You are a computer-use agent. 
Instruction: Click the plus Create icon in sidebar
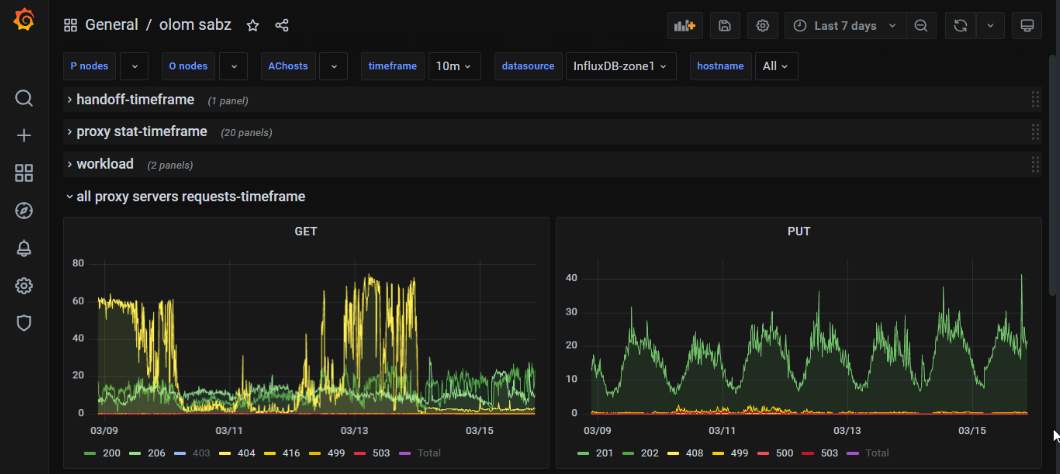[24, 136]
